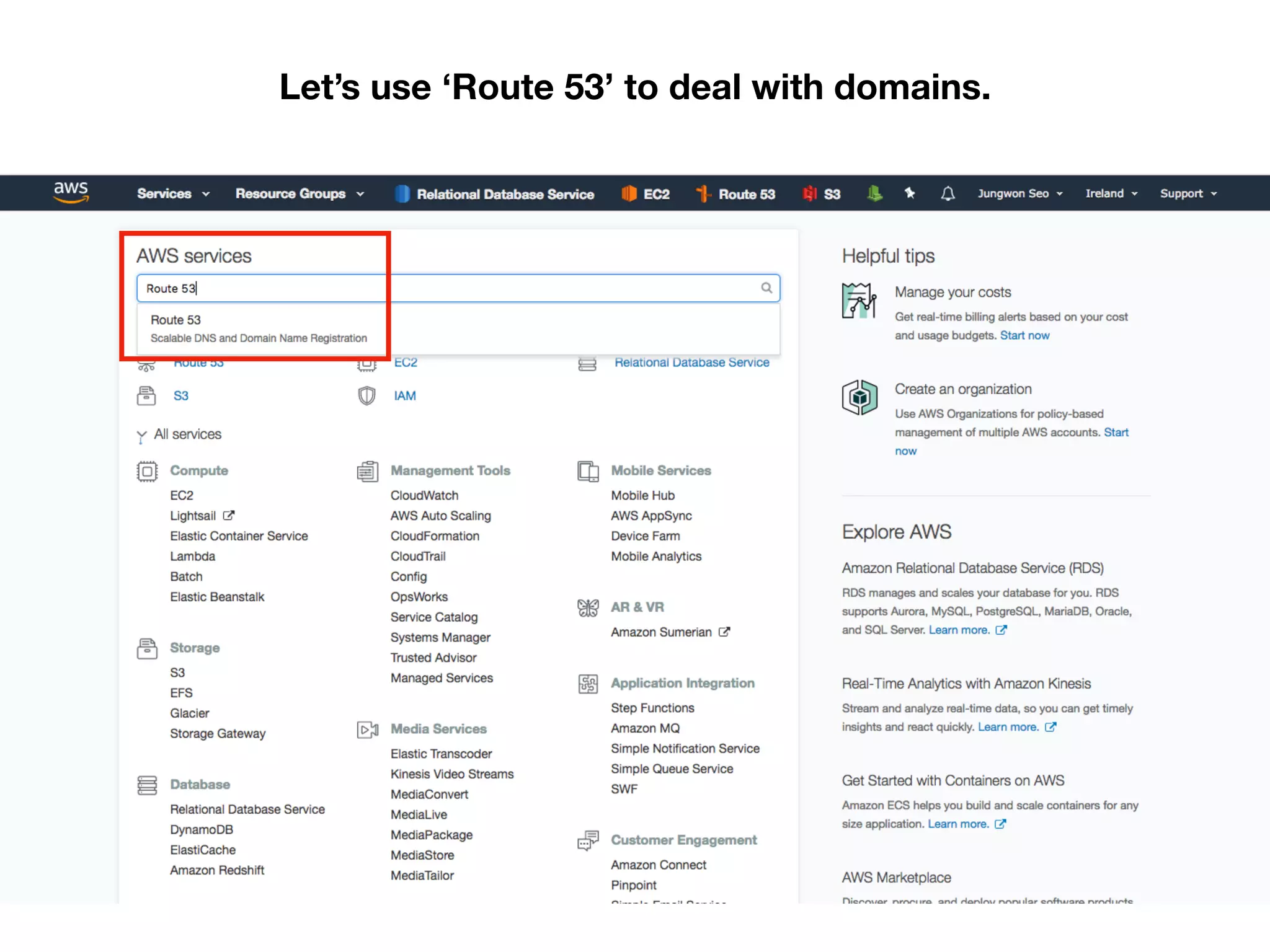Open the Relational Database Service shortcut icon
1270x952 pixels.
coord(402,194)
